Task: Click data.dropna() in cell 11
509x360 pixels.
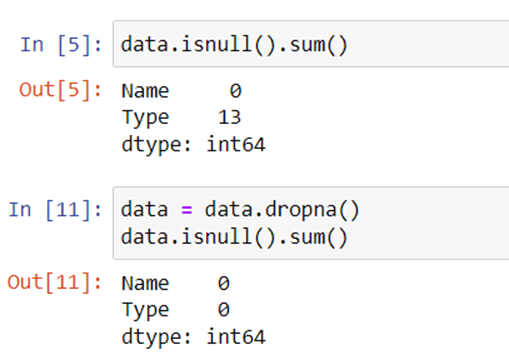Action: [x=282, y=210]
